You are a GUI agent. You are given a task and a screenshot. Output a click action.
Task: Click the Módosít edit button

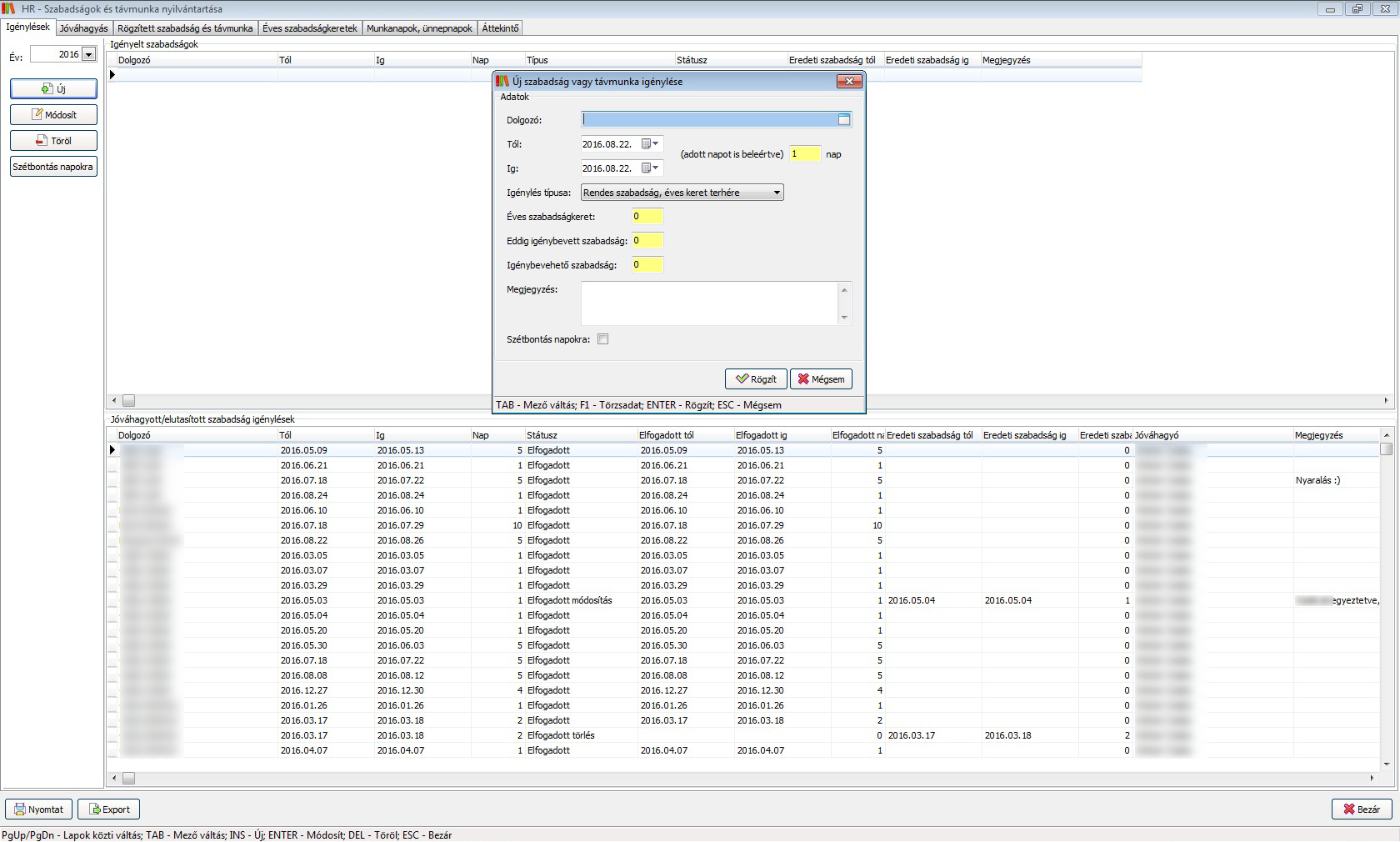pyautogui.click(x=53, y=114)
